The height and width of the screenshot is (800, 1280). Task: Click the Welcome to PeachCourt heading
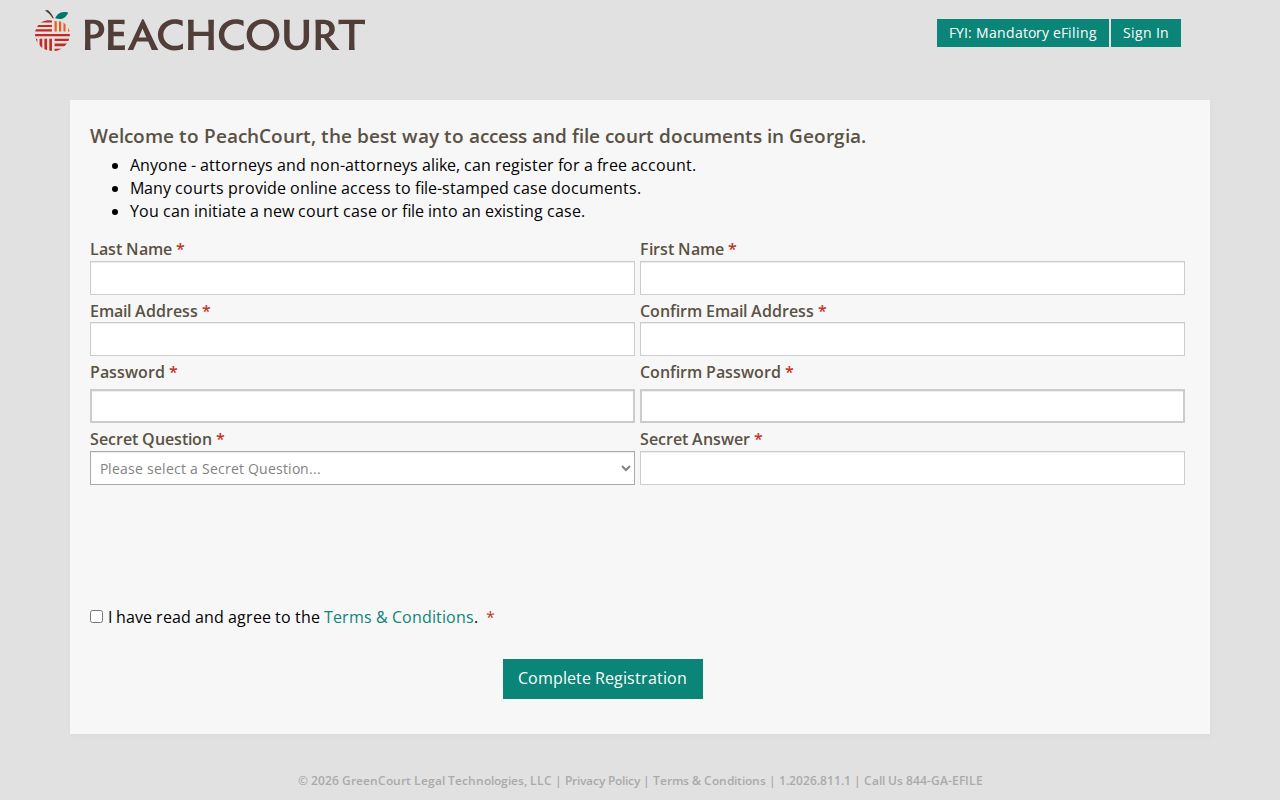pos(478,136)
